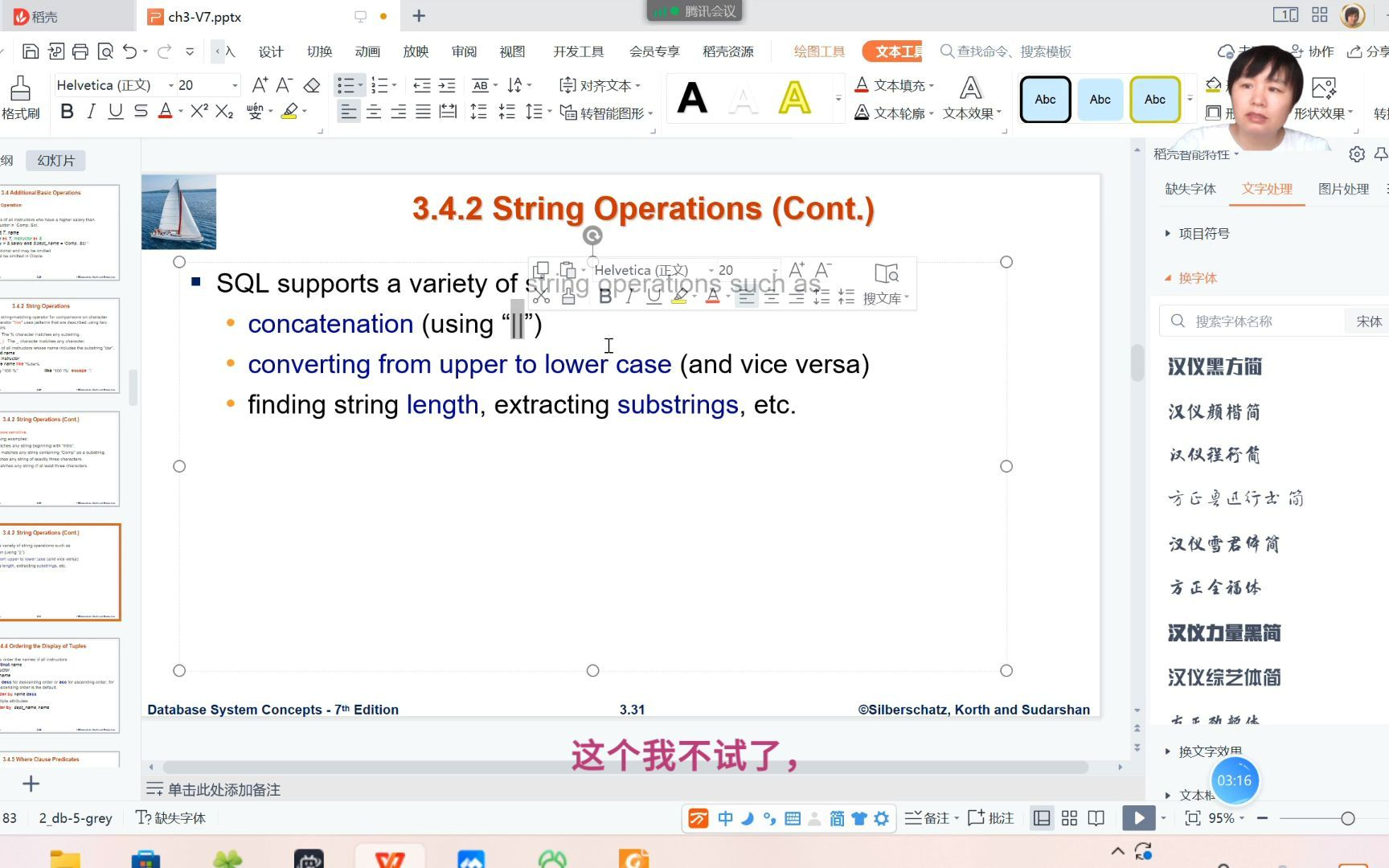Click 备注 (Notes) button in status bar
The height and width of the screenshot is (868, 1389).
pos(931,818)
